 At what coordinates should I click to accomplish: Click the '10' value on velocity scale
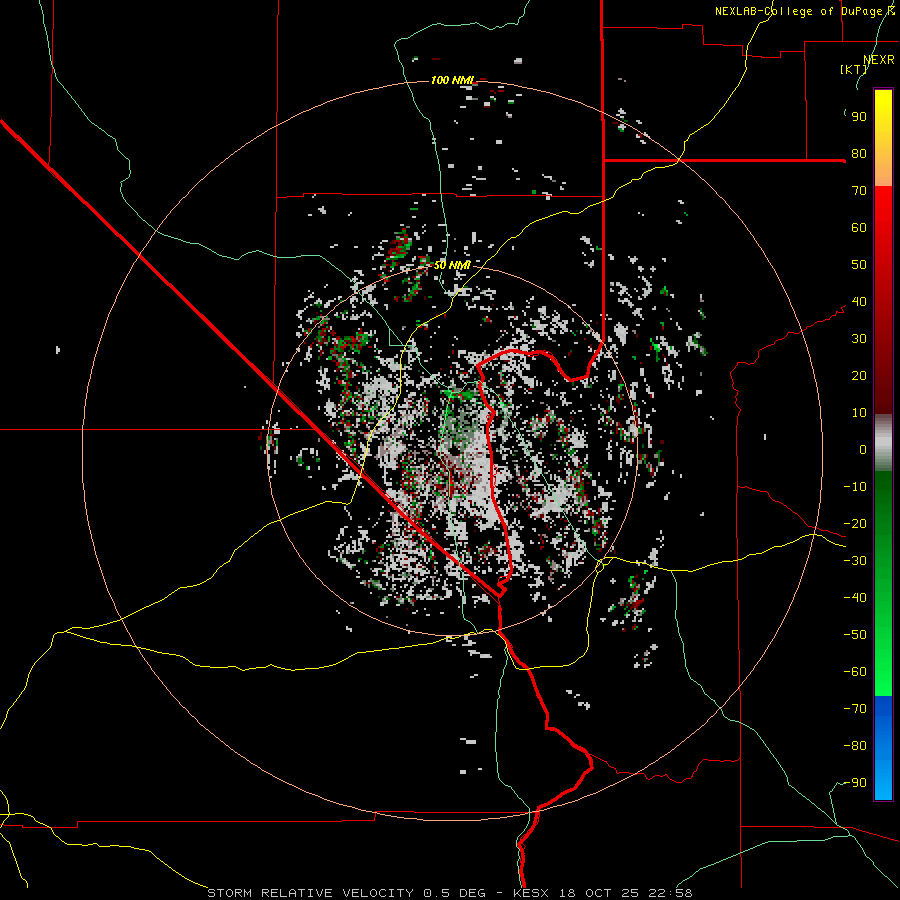coord(859,413)
